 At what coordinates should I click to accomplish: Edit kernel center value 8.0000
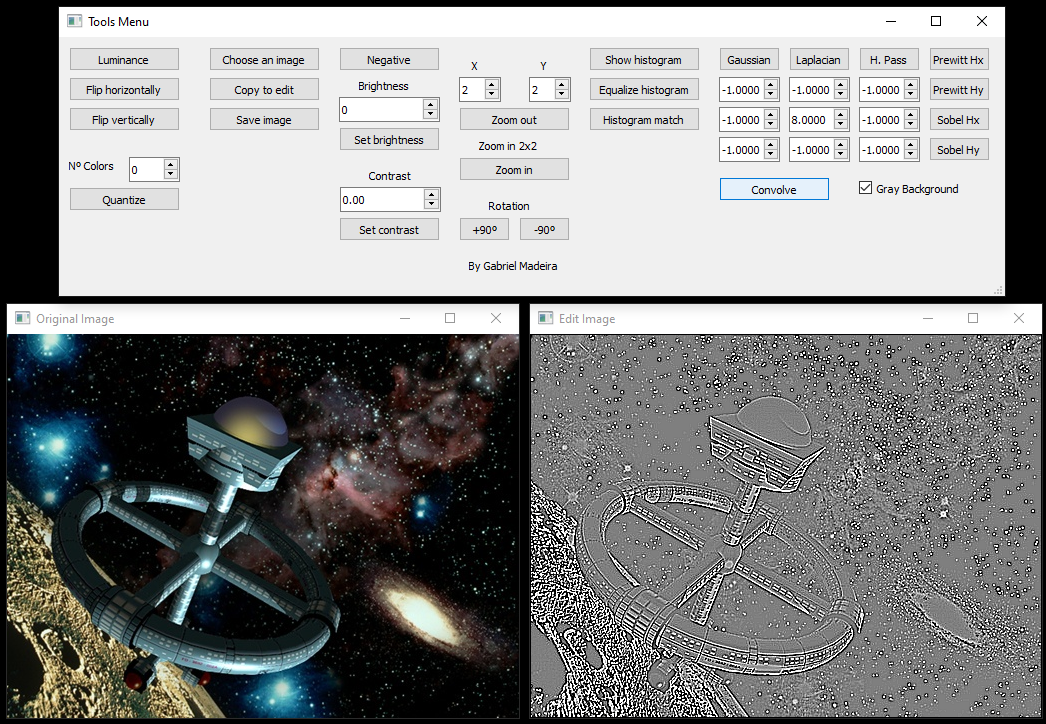(x=811, y=119)
